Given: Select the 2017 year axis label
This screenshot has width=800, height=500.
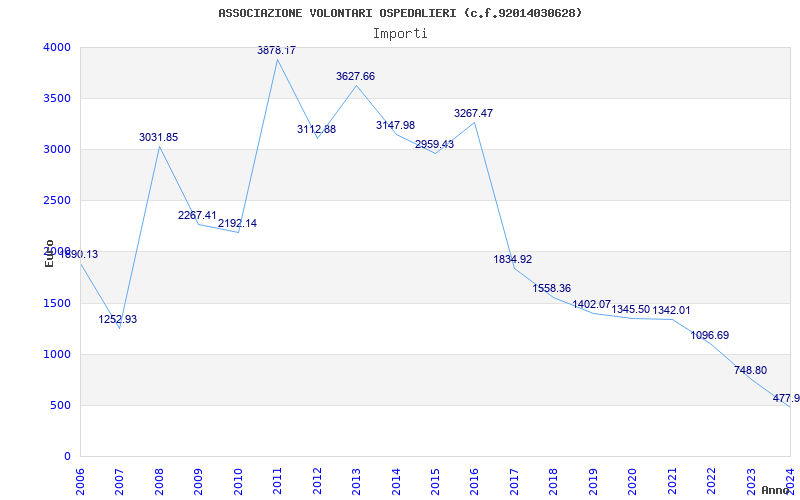Looking at the screenshot, I should click(x=514, y=480).
